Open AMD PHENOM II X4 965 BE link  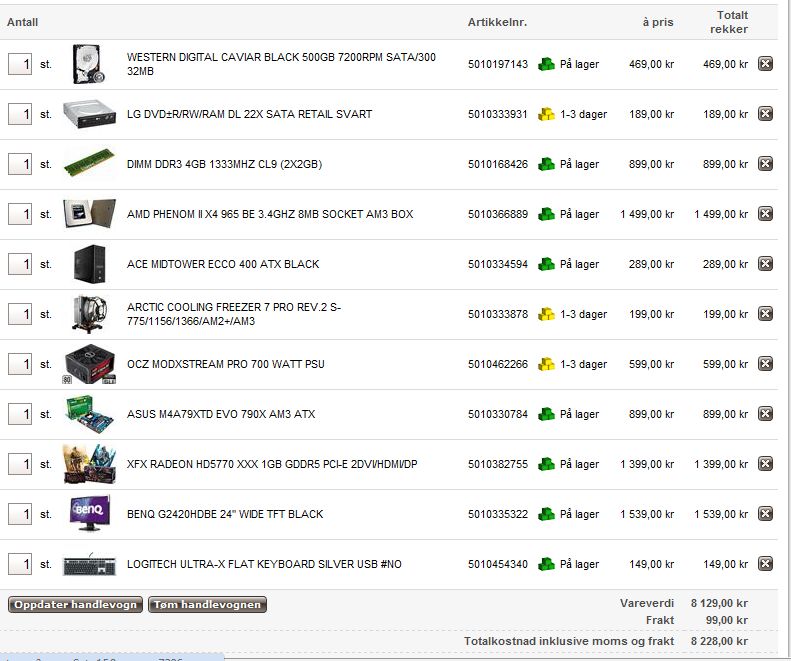(x=270, y=214)
